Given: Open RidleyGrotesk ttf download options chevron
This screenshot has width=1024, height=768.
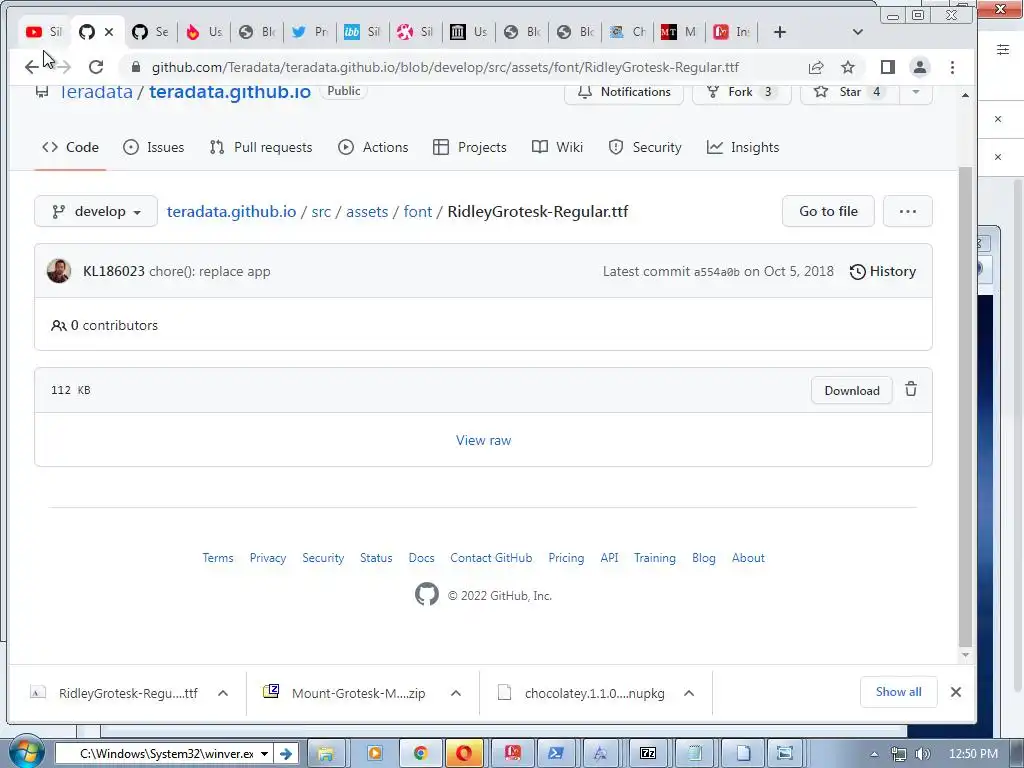Looking at the screenshot, I should click(x=223, y=693).
